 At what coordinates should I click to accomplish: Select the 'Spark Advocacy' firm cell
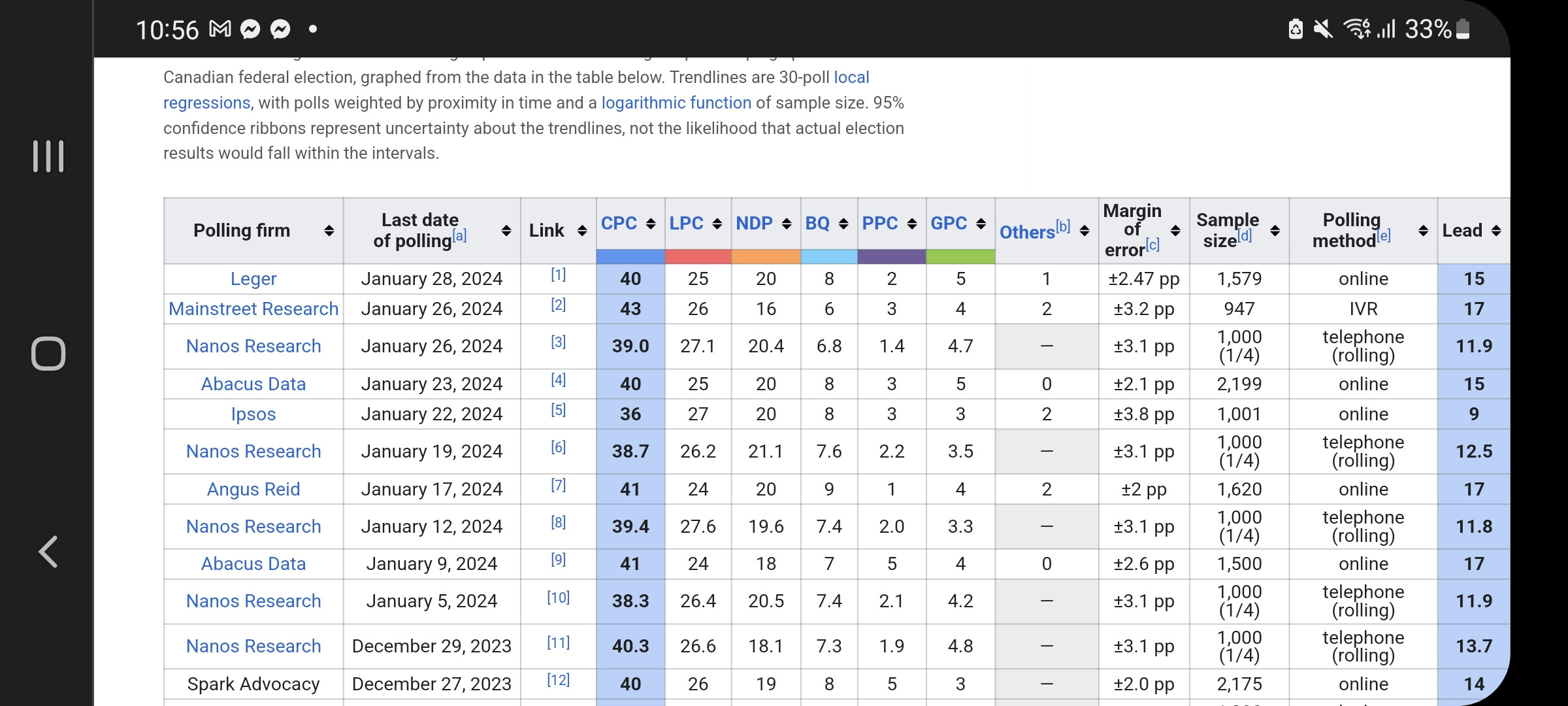pos(253,684)
